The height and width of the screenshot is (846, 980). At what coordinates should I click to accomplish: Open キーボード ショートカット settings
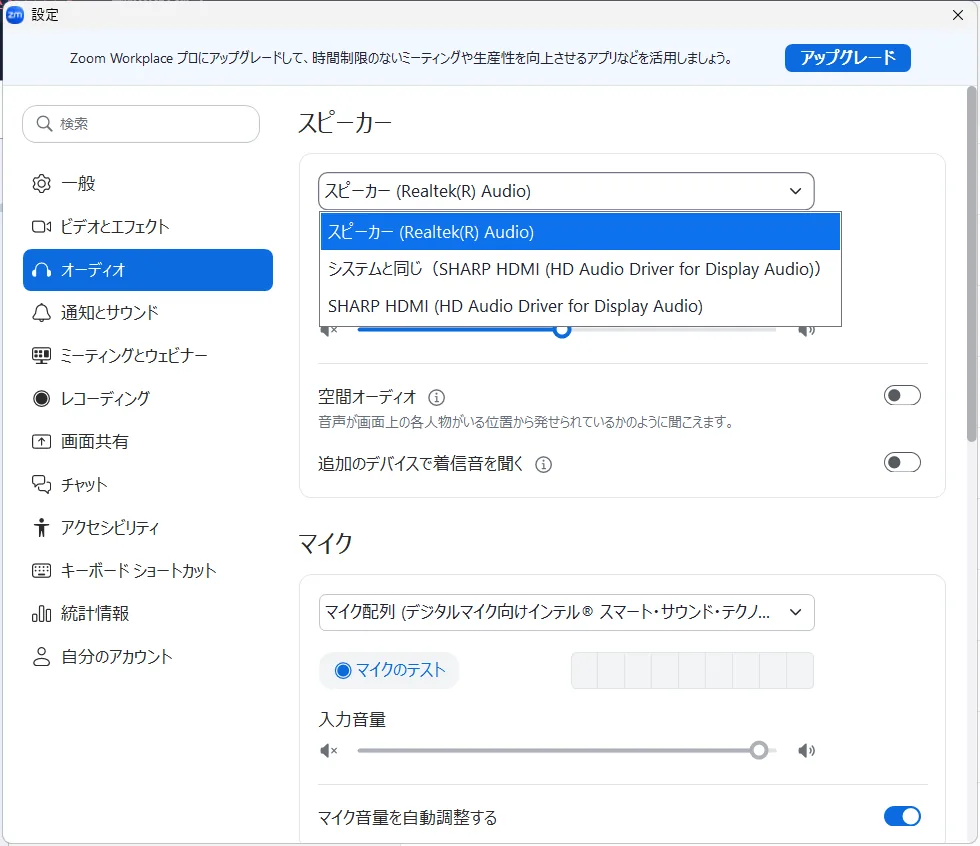coord(148,570)
